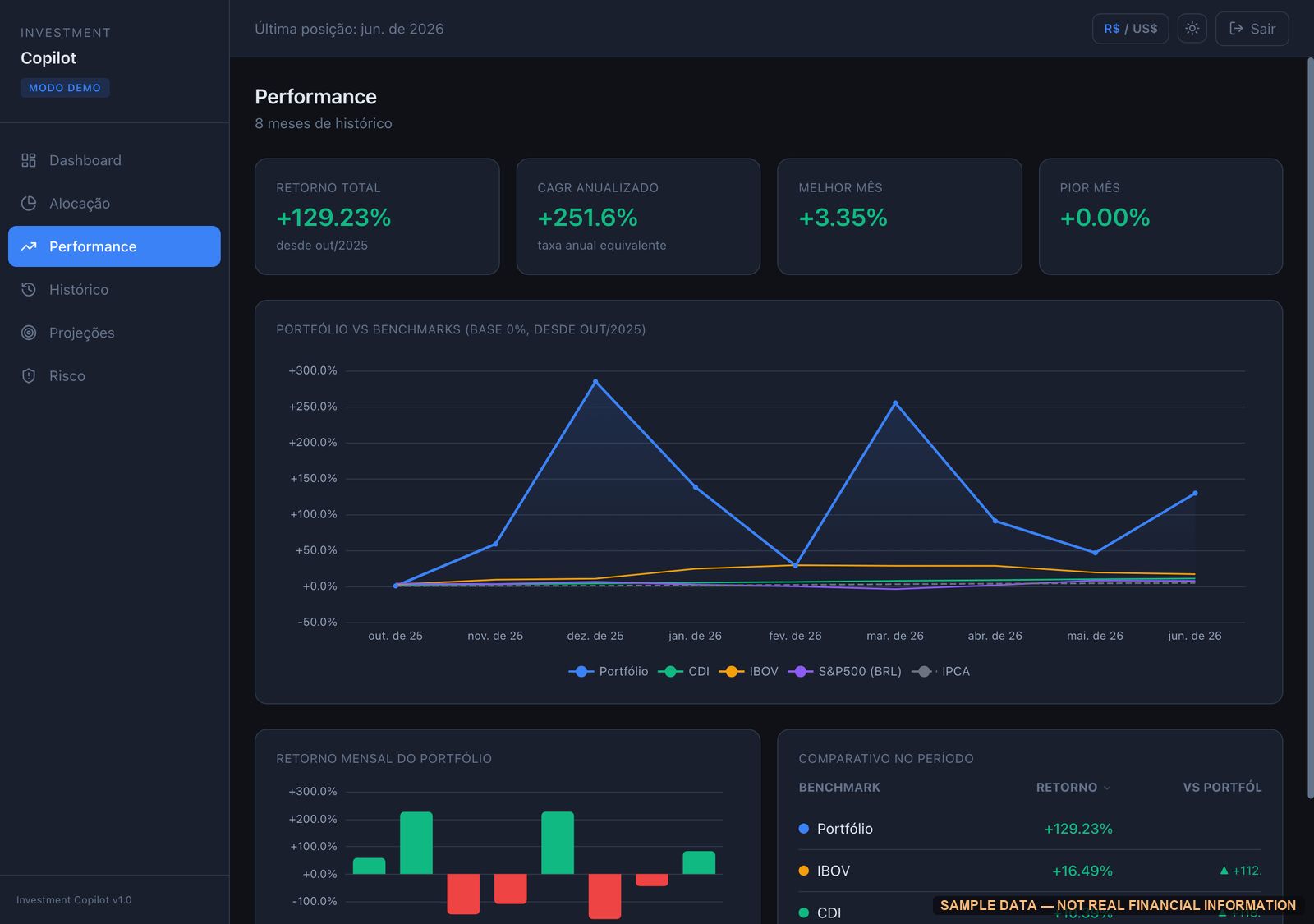1314x924 pixels.
Task: Click the jun. de 26 chart point
Action: point(1195,494)
